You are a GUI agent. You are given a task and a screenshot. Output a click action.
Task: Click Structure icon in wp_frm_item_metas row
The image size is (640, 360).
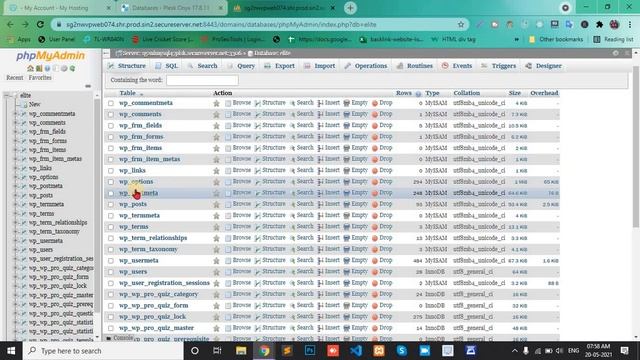pos(258,159)
